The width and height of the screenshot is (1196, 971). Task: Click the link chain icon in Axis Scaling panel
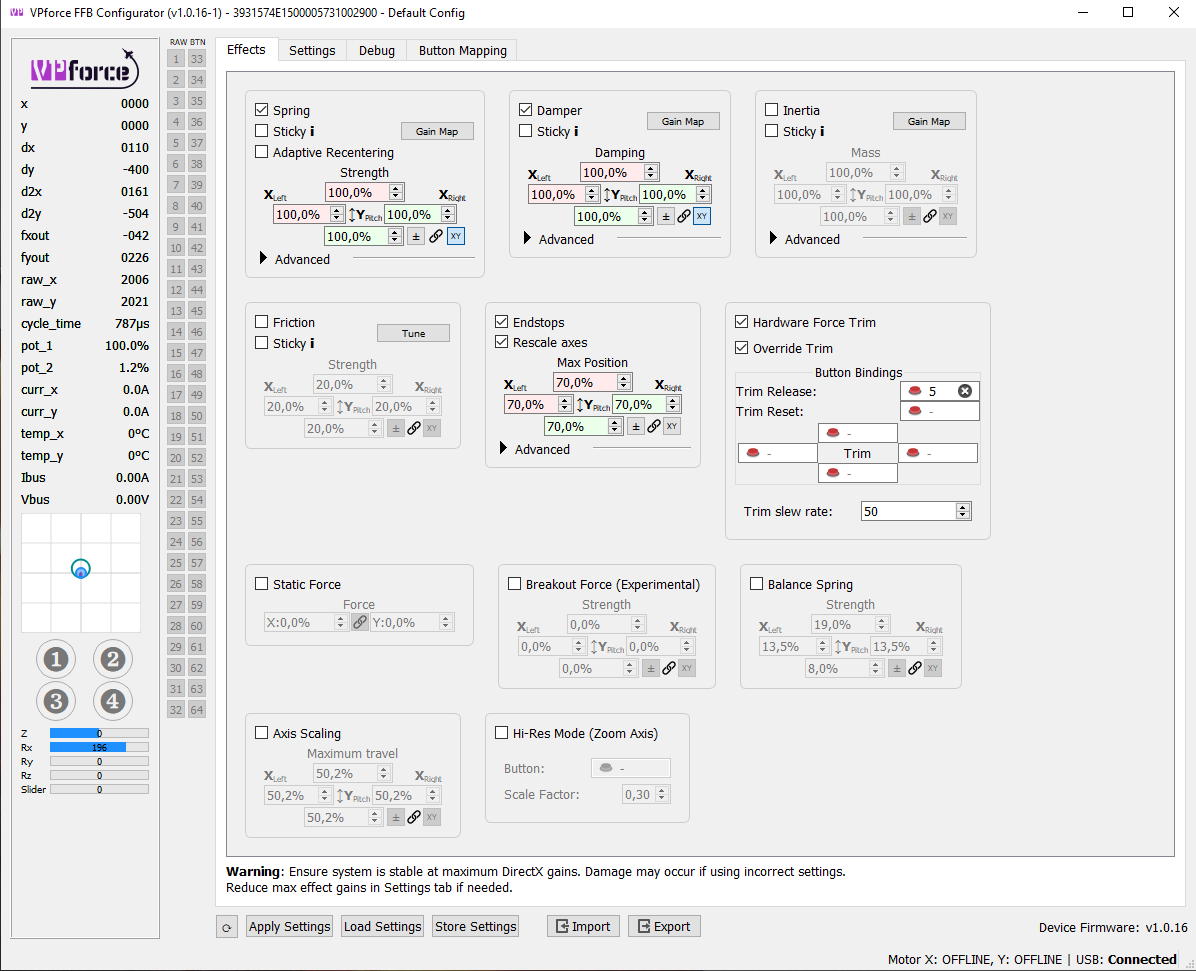(x=413, y=817)
